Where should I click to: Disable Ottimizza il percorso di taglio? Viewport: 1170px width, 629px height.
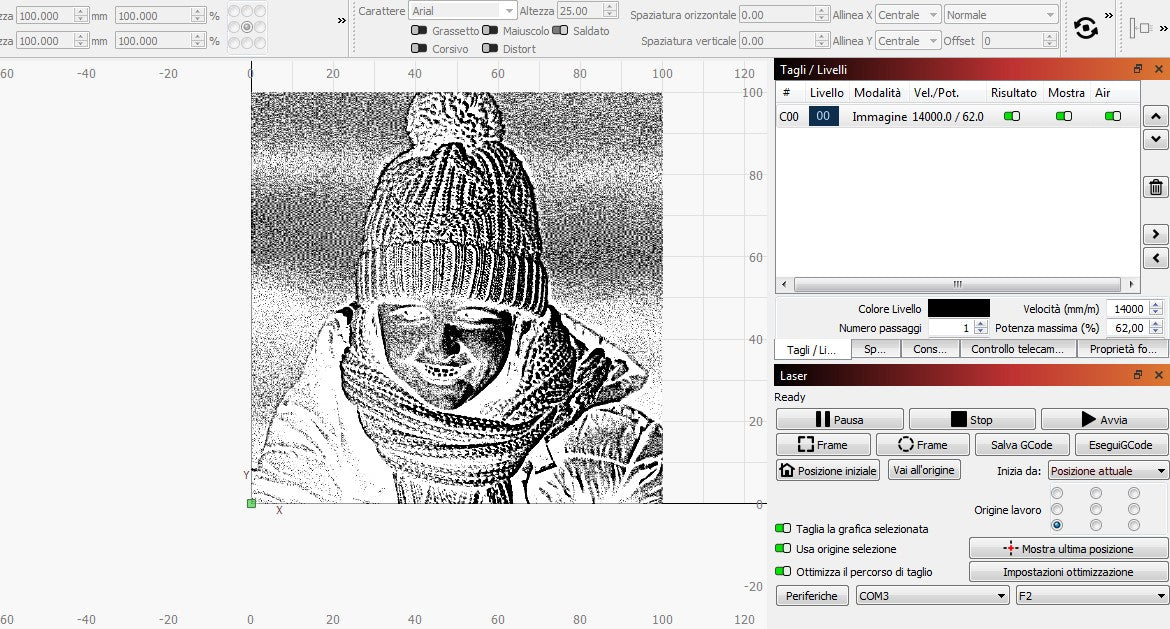point(782,571)
